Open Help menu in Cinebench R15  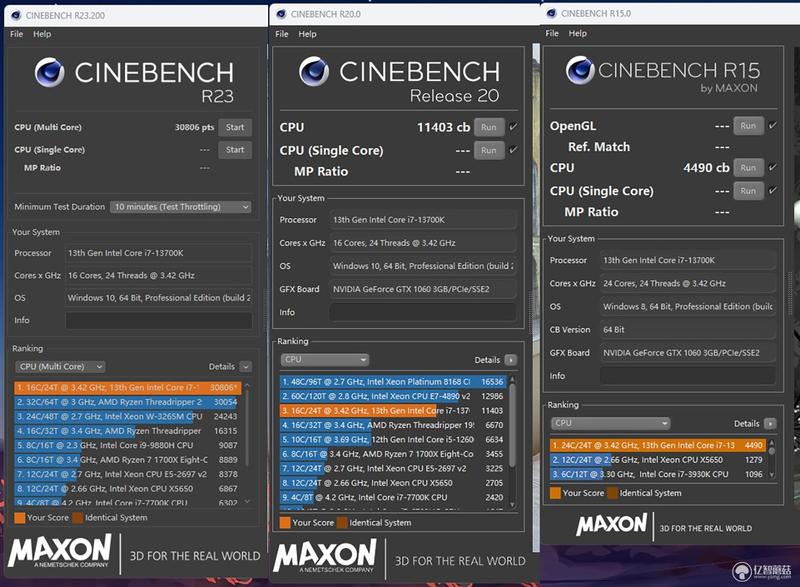pos(578,33)
